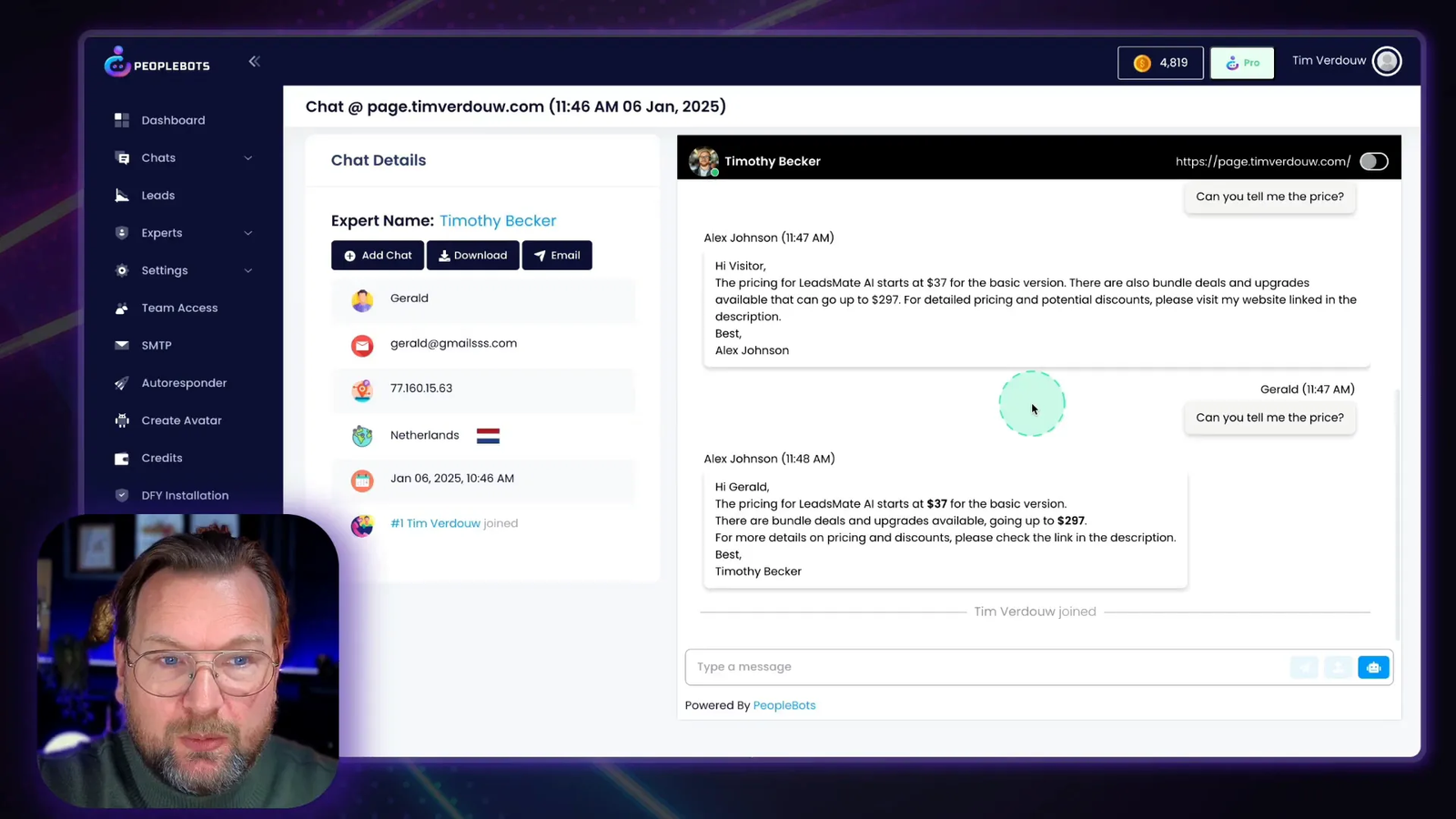Viewport: 1456px width, 819px height.
Task: Click the Credits wallet icon
Action: pyautogui.click(x=122, y=458)
